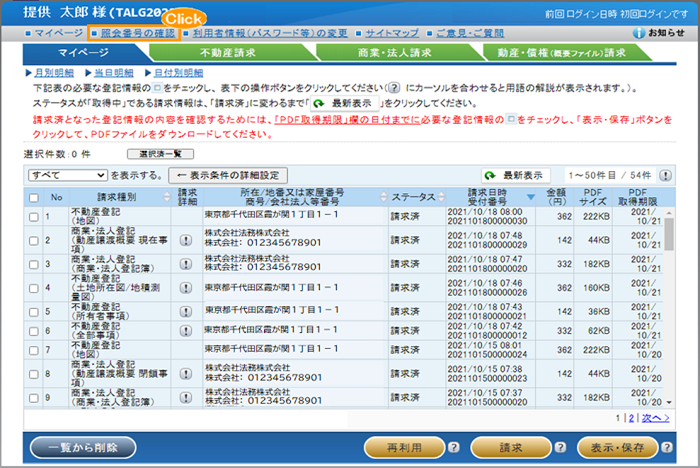Tick the checkbox for row 4
700x468 pixels.
[34, 288]
